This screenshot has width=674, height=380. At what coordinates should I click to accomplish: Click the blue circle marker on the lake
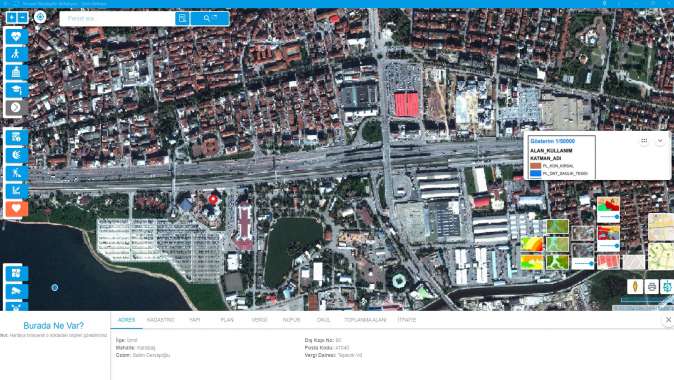(55, 288)
